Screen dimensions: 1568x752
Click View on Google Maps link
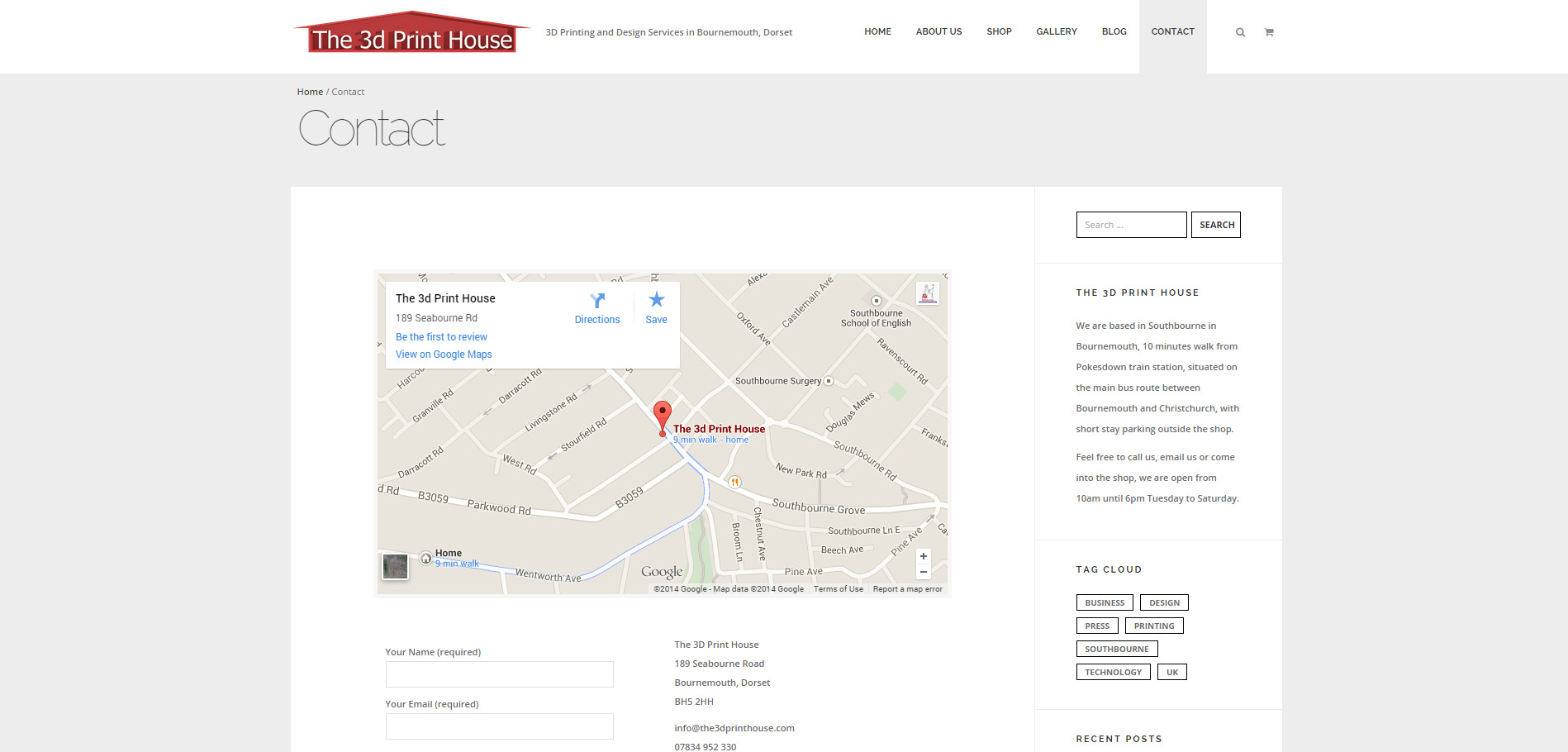pyautogui.click(x=444, y=355)
